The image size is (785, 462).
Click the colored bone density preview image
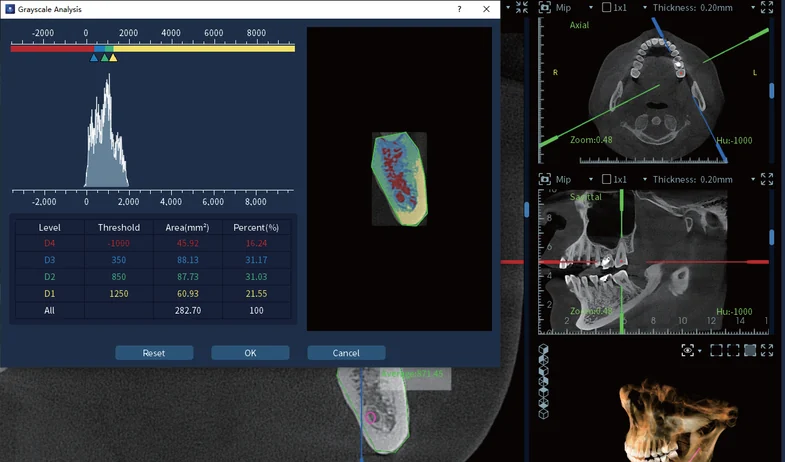(x=400, y=179)
